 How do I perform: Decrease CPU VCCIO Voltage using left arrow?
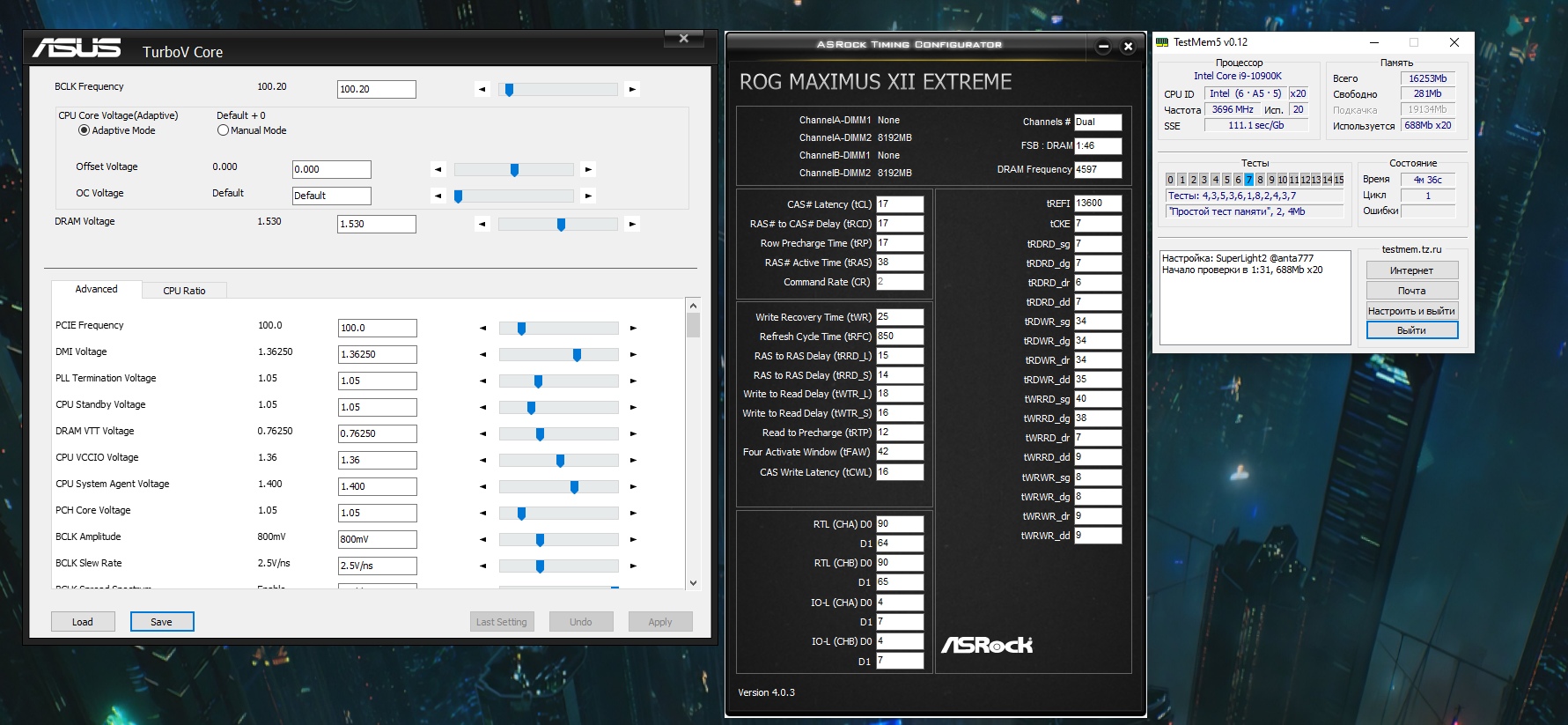click(482, 460)
